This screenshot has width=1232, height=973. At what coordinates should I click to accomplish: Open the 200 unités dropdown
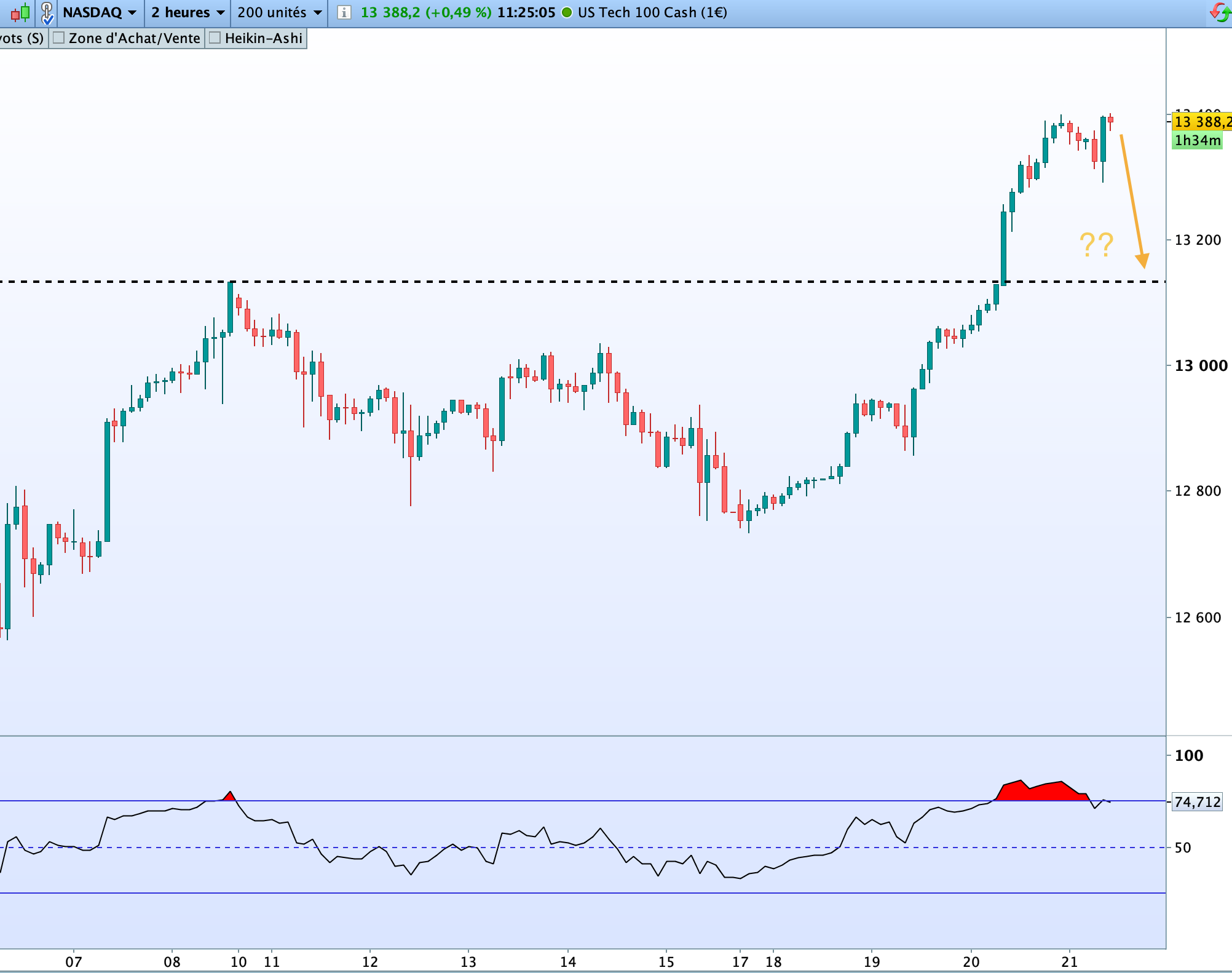coord(279,12)
